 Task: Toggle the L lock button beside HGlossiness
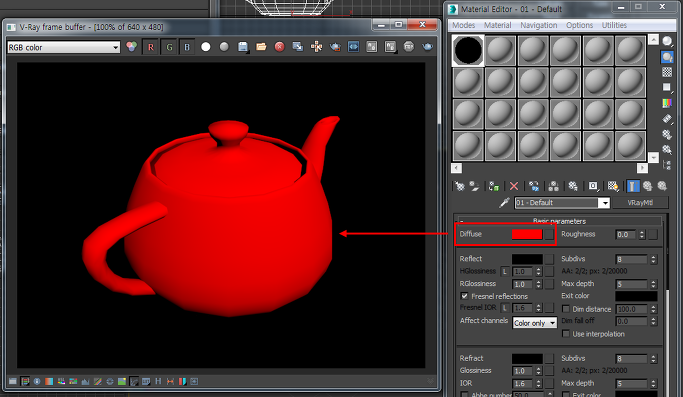pyautogui.click(x=505, y=271)
